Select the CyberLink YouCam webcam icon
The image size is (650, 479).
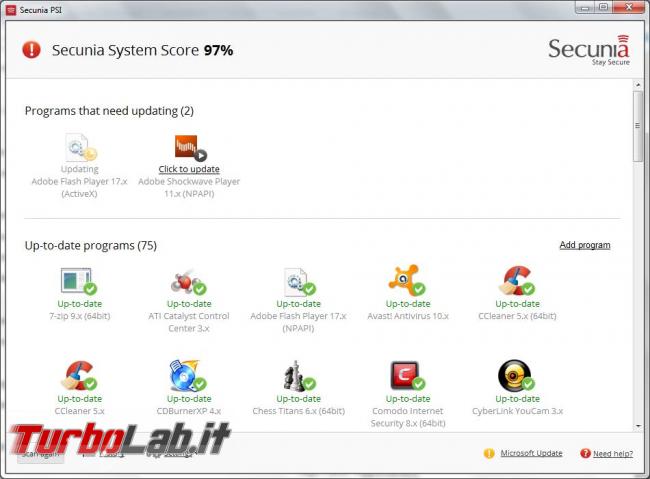click(516, 375)
